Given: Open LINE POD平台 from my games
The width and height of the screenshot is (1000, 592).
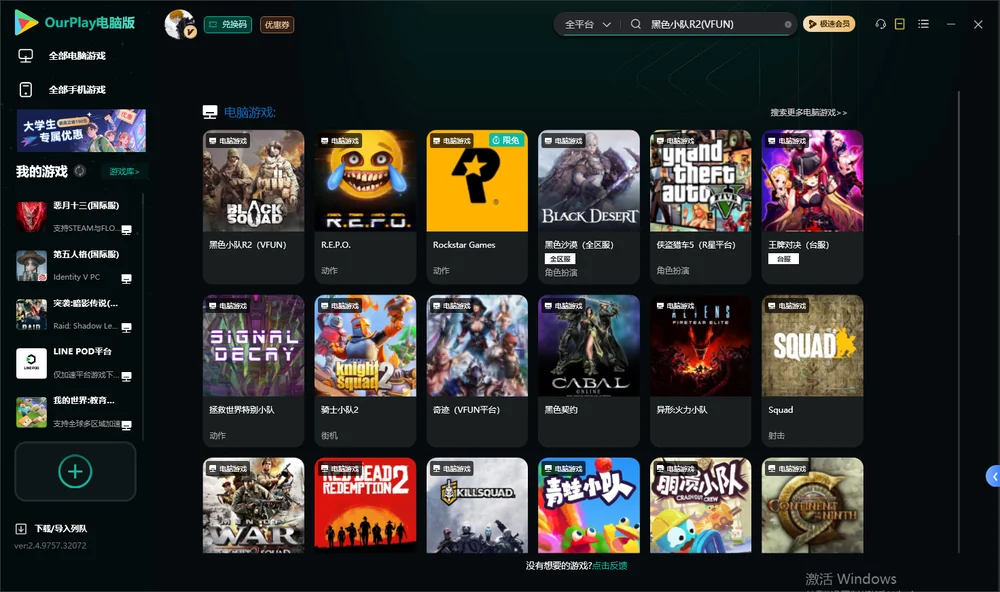Looking at the screenshot, I should coord(74,363).
